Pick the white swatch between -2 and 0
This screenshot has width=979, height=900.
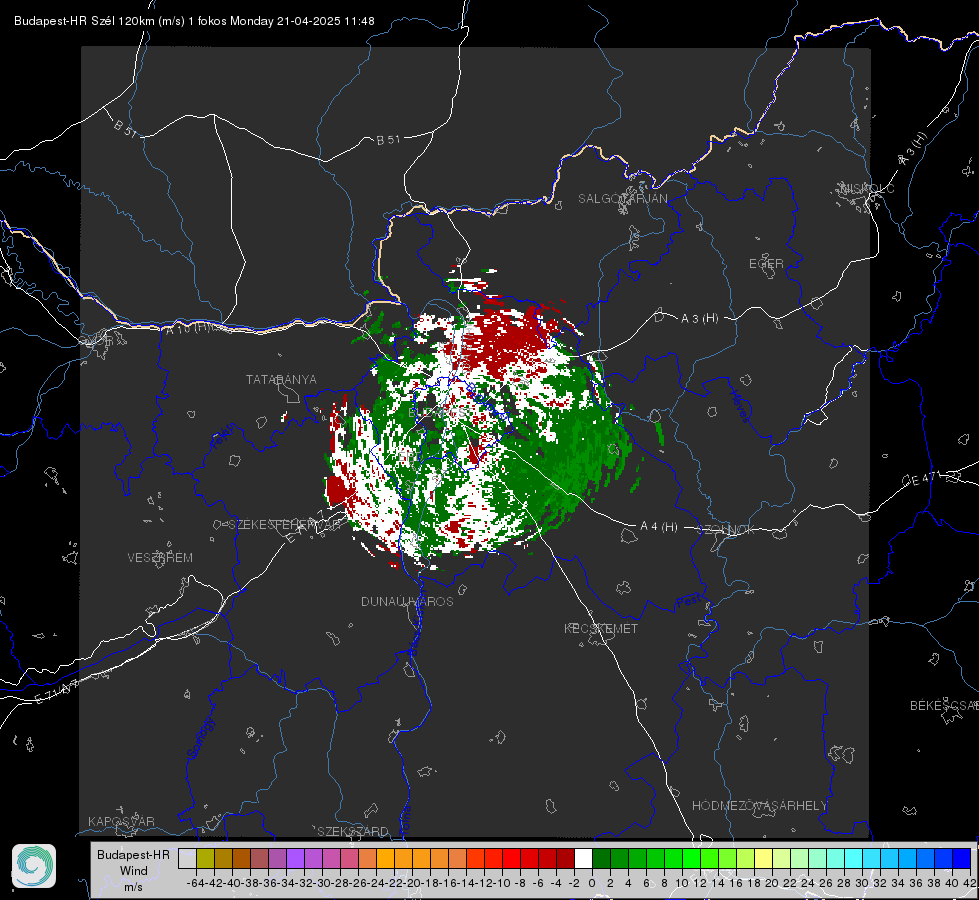(583, 858)
